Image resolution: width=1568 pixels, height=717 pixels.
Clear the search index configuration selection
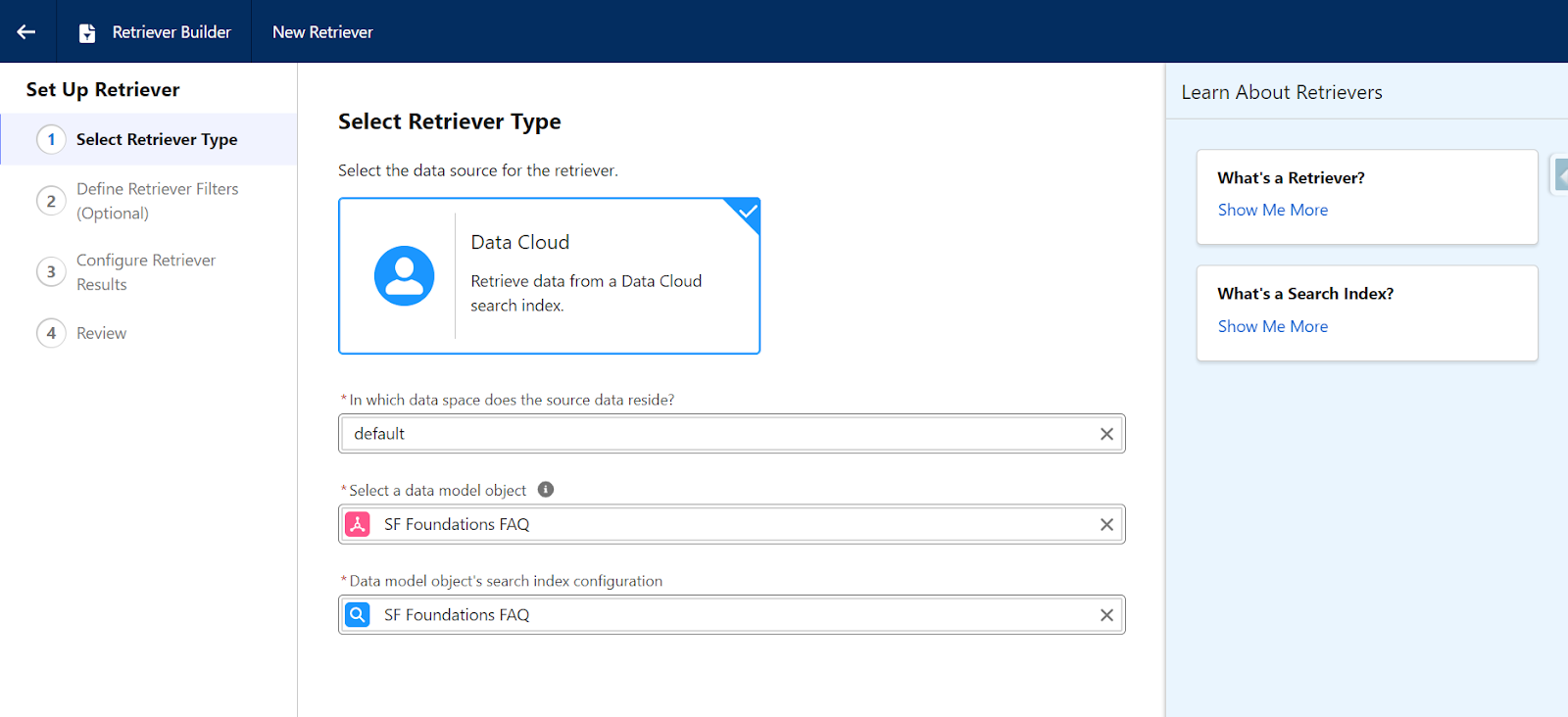pyautogui.click(x=1106, y=615)
